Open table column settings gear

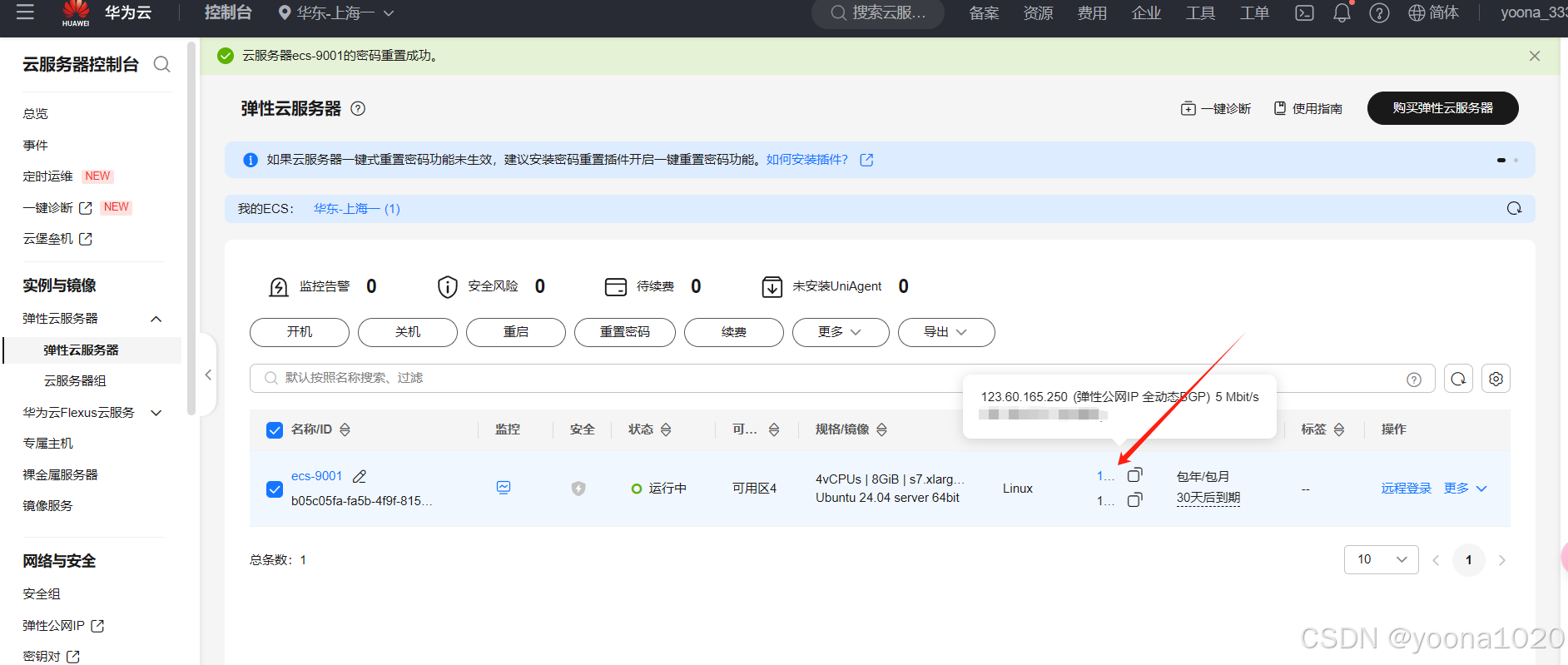click(x=1496, y=379)
